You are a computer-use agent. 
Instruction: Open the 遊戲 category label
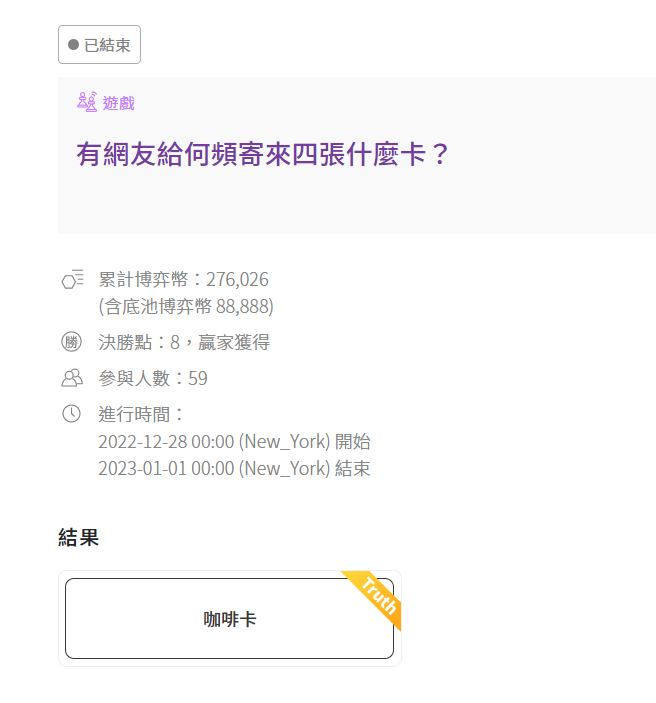point(118,103)
